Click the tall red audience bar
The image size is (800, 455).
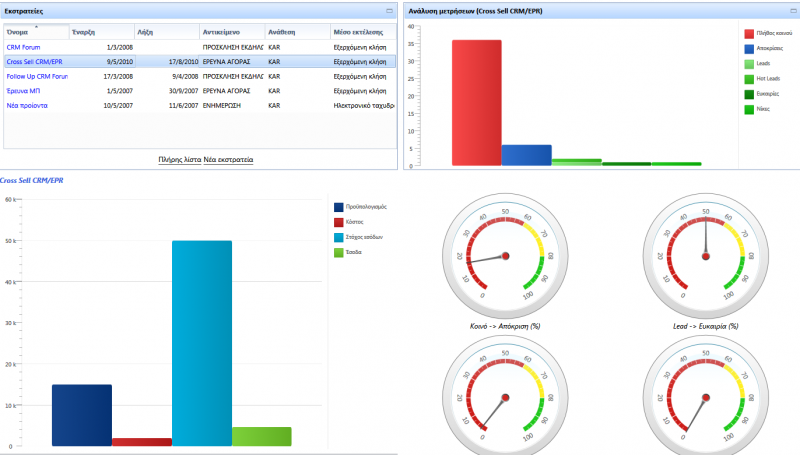pyautogui.click(x=477, y=103)
